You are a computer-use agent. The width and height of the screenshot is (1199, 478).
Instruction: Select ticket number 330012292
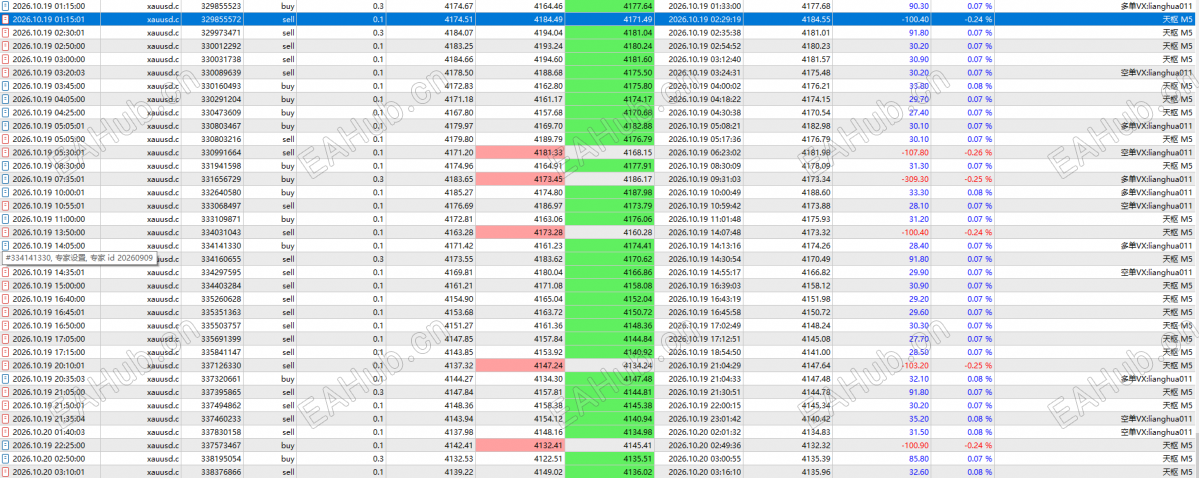221,46
